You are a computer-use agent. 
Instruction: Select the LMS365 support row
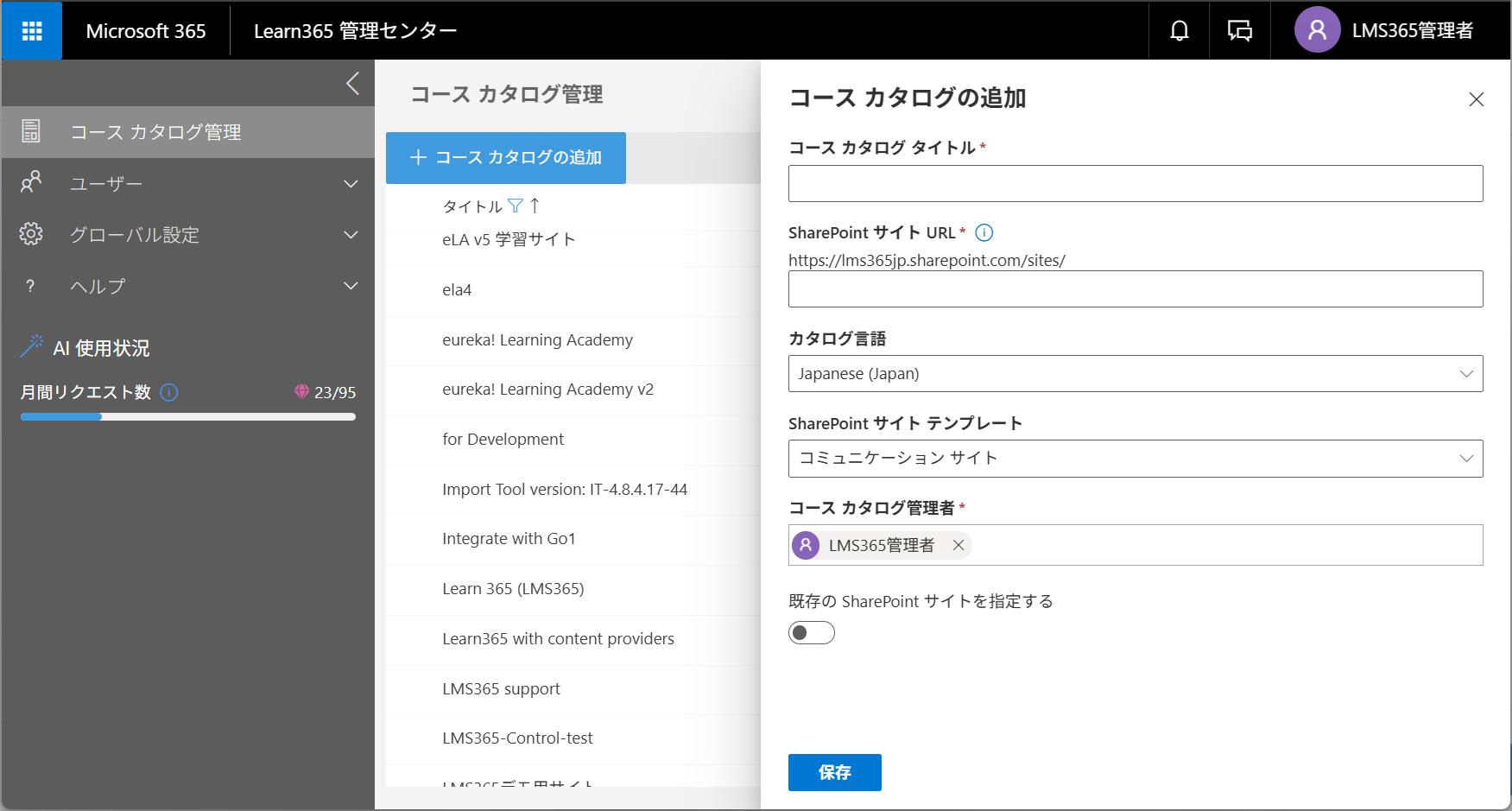point(573,689)
